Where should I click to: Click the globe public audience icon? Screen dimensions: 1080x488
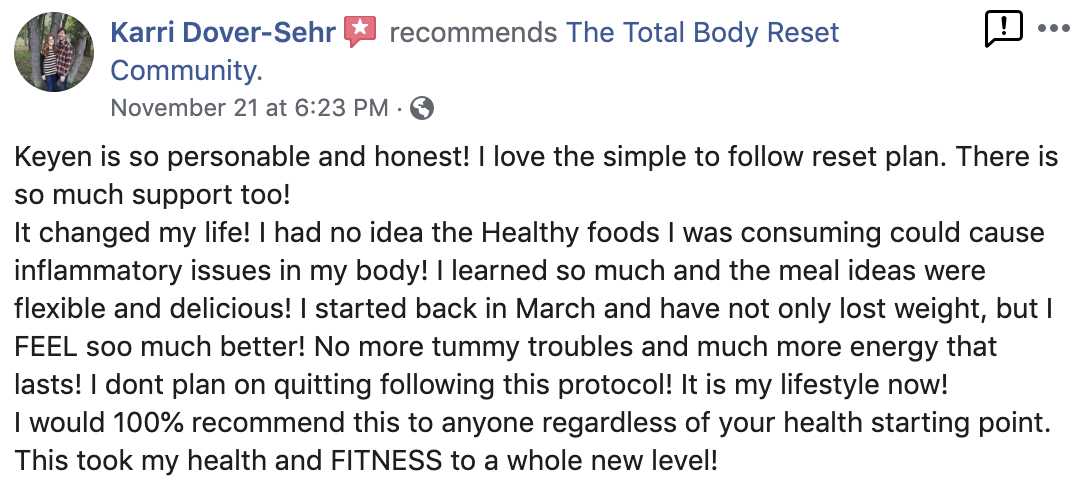click(422, 108)
